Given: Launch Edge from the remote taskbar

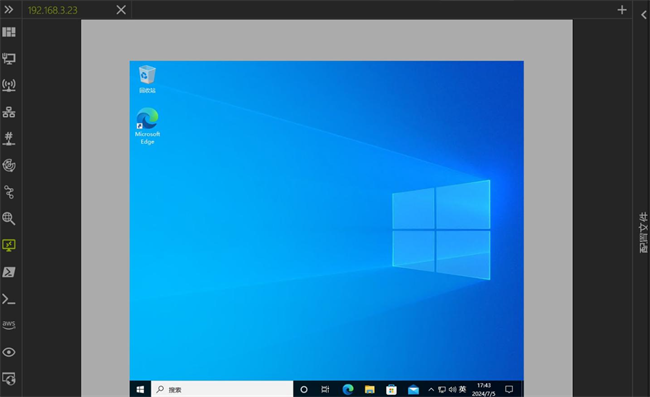Looking at the screenshot, I should [x=348, y=389].
